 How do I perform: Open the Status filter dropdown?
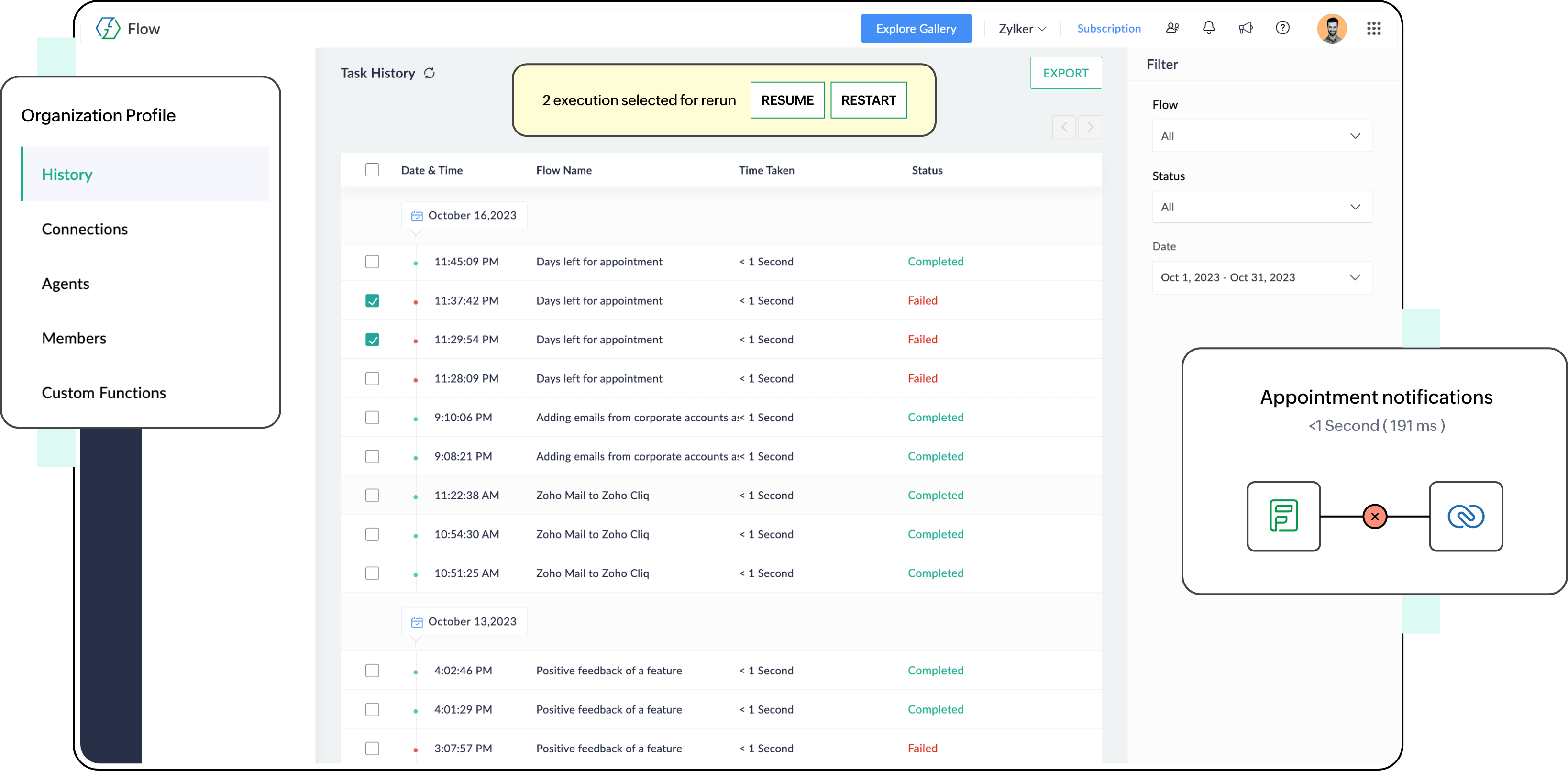click(1261, 207)
